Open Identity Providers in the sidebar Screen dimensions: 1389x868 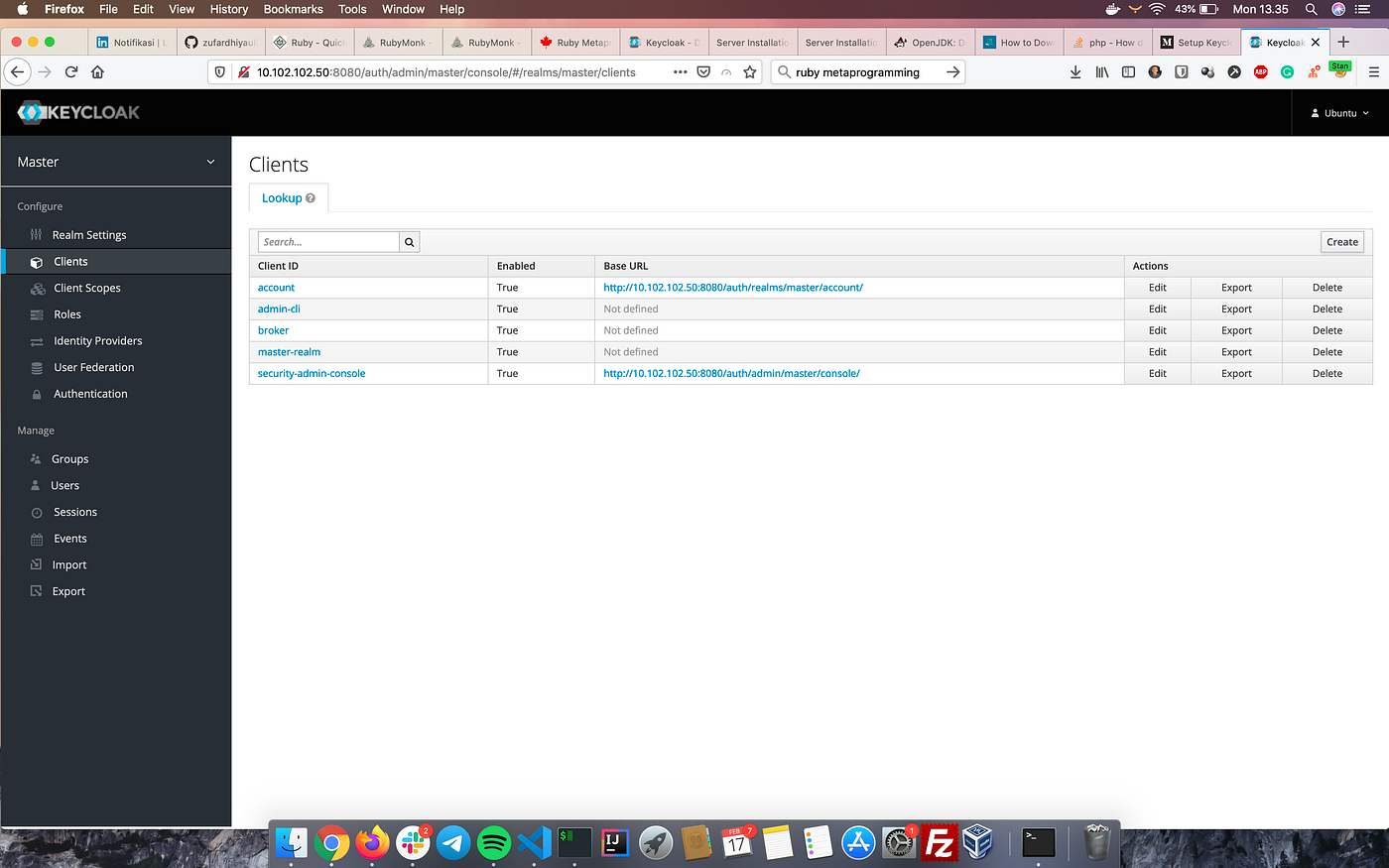coord(98,341)
